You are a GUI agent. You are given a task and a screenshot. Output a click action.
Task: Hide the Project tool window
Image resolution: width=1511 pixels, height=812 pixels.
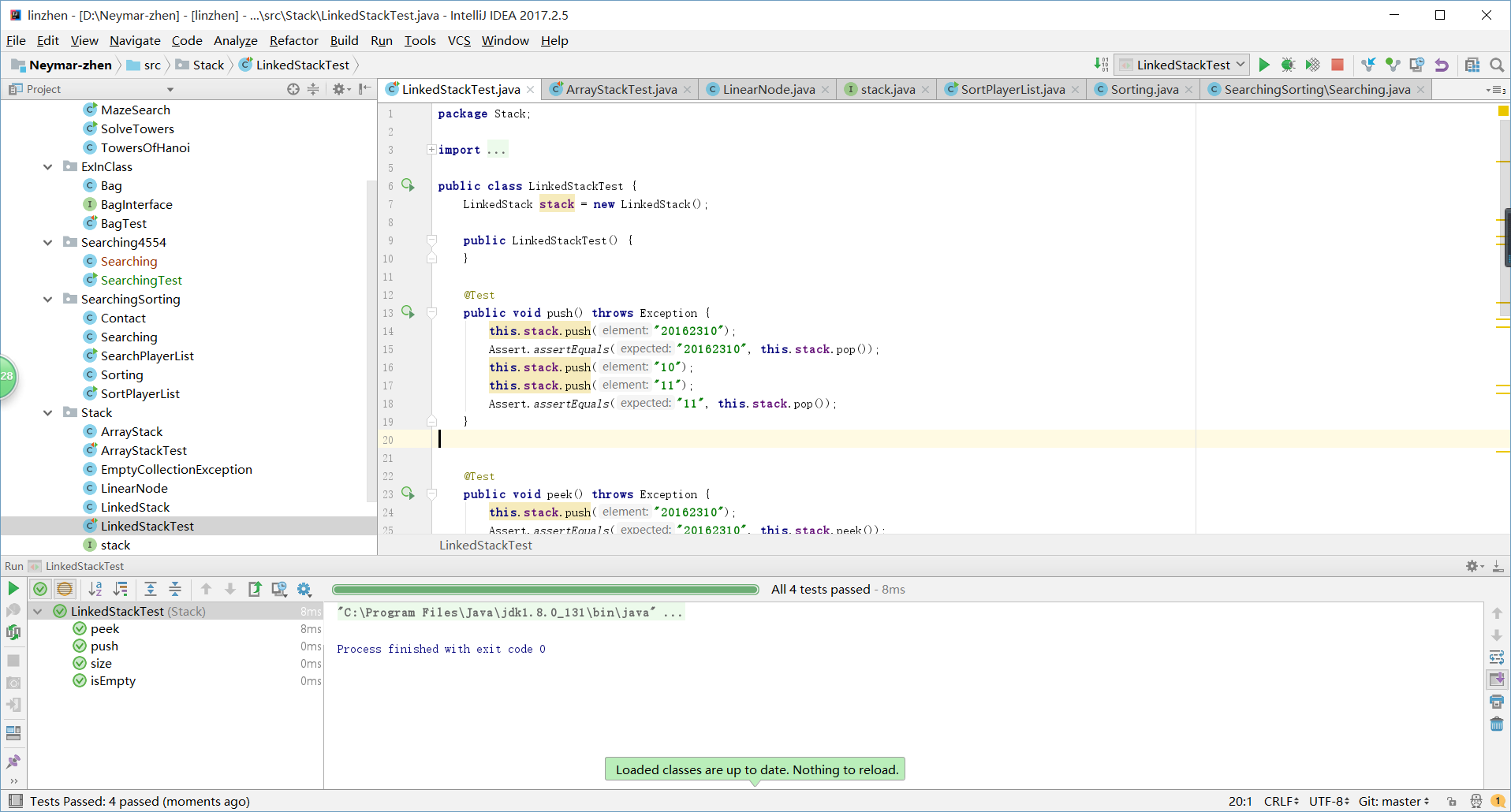point(364,89)
